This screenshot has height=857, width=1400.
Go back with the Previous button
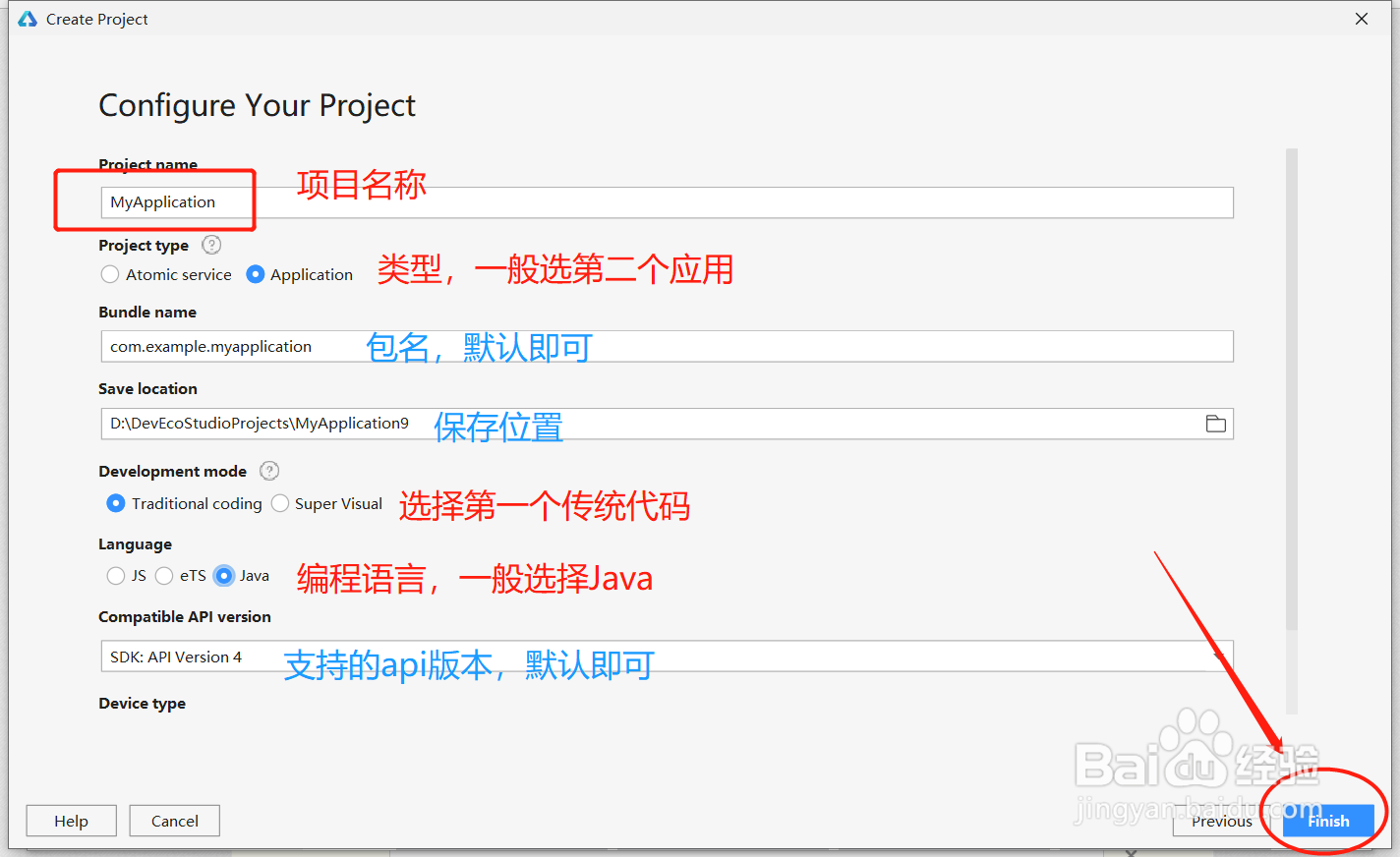pos(1222,821)
